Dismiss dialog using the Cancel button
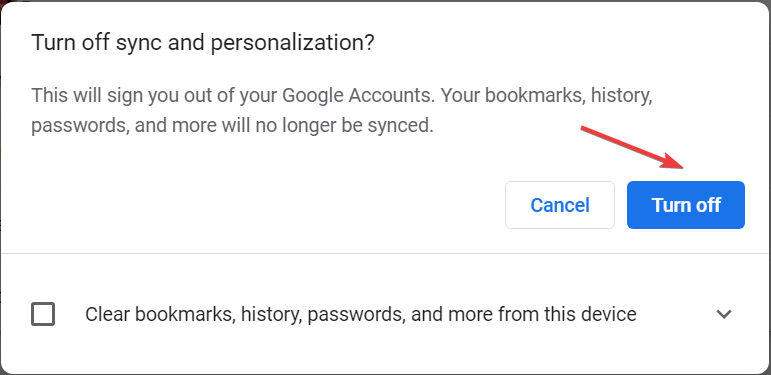Screen dimensions: 771x375 tap(560, 205)
